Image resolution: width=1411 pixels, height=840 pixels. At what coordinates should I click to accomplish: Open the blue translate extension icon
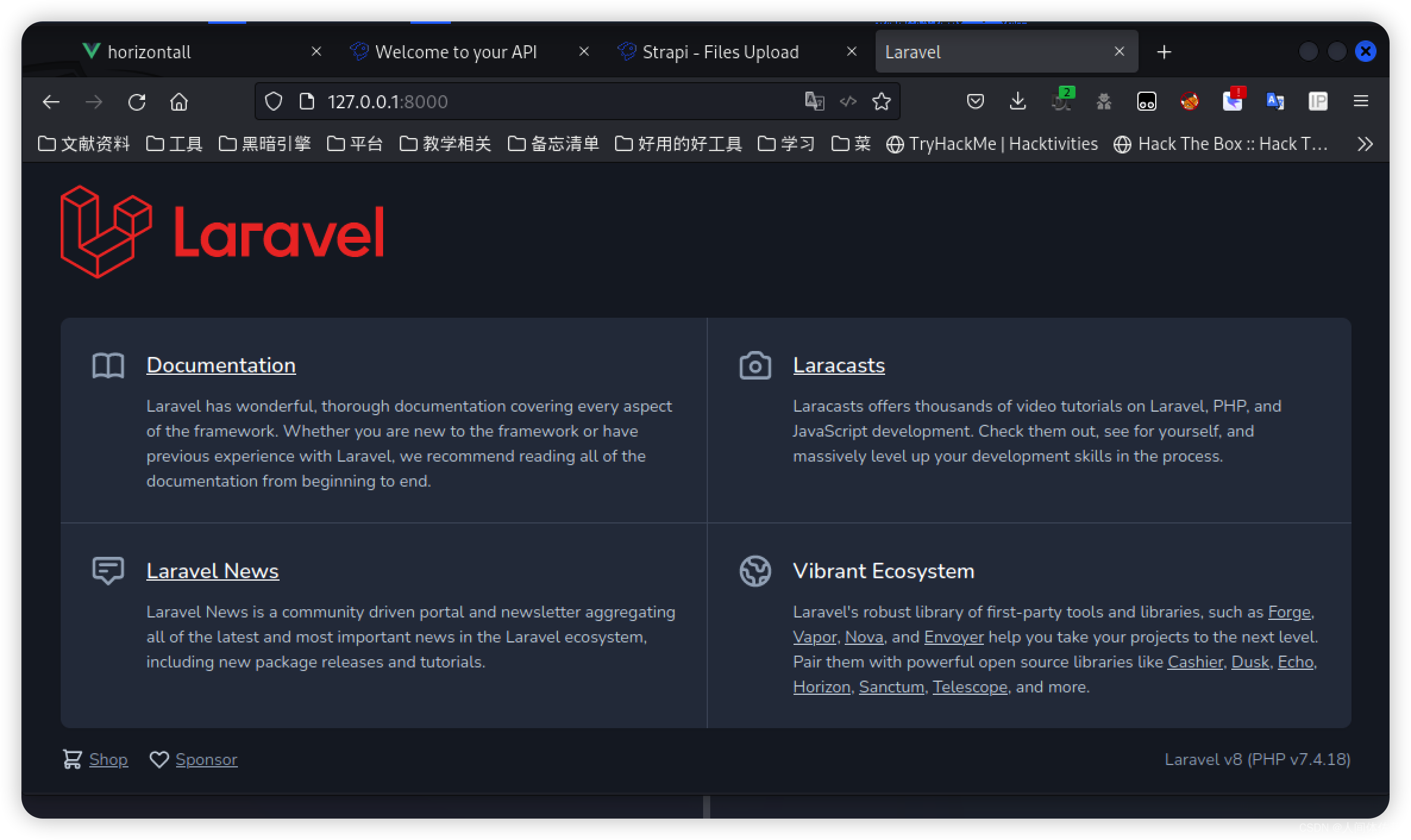pyautogui.click(x=1275, y=102)
